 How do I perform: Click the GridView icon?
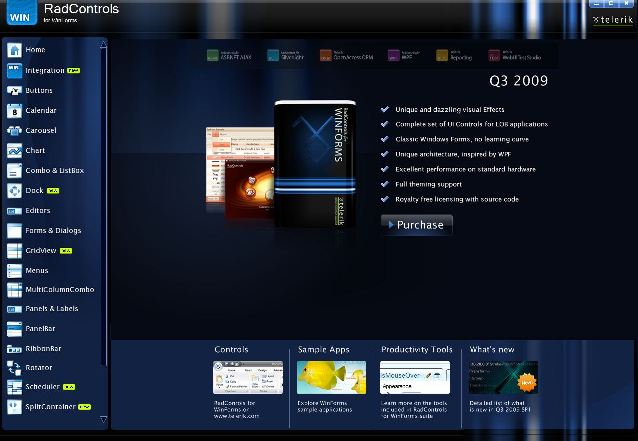pyautogui.click(x=14, y=251)
